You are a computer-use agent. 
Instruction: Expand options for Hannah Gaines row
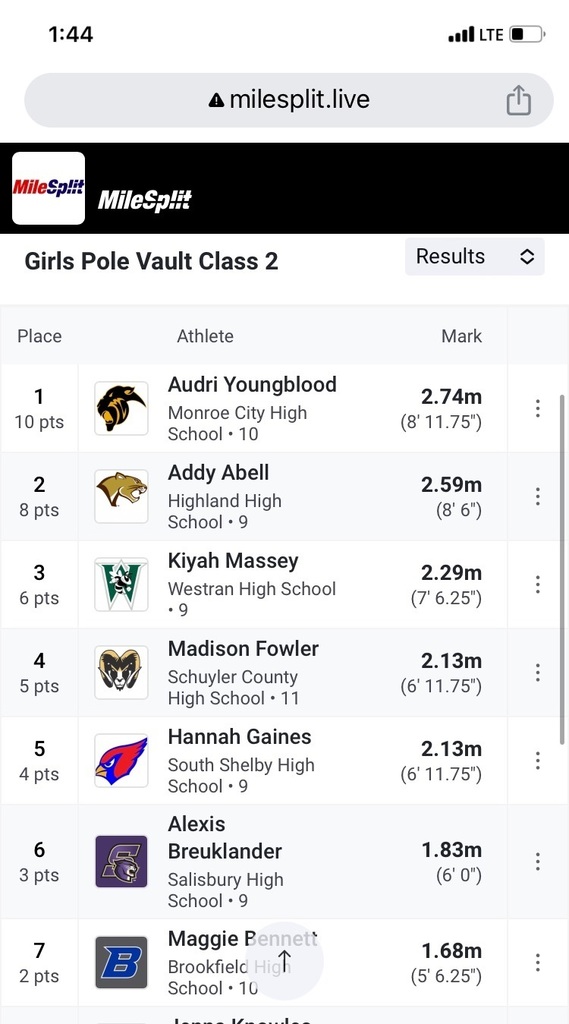[x=538, y=760]
